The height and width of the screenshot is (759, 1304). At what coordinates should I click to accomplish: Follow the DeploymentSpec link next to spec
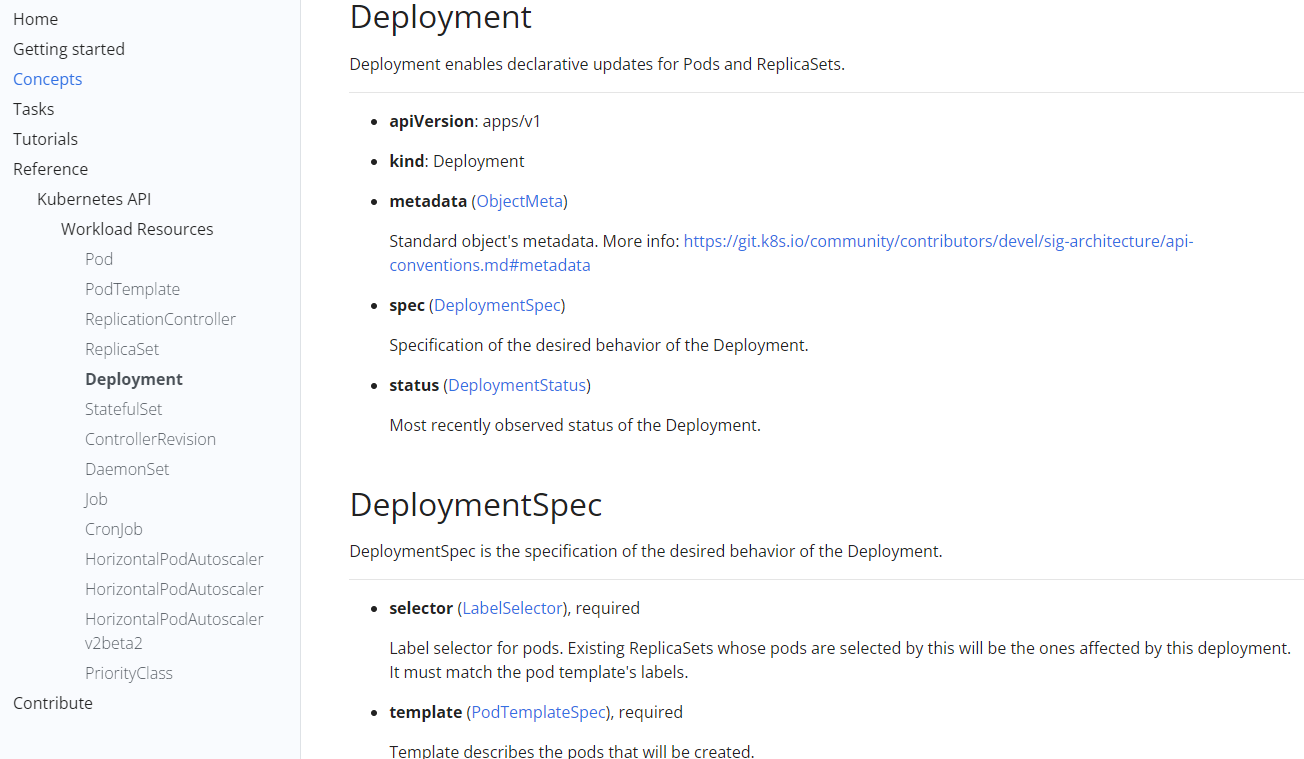click(497, 305)
